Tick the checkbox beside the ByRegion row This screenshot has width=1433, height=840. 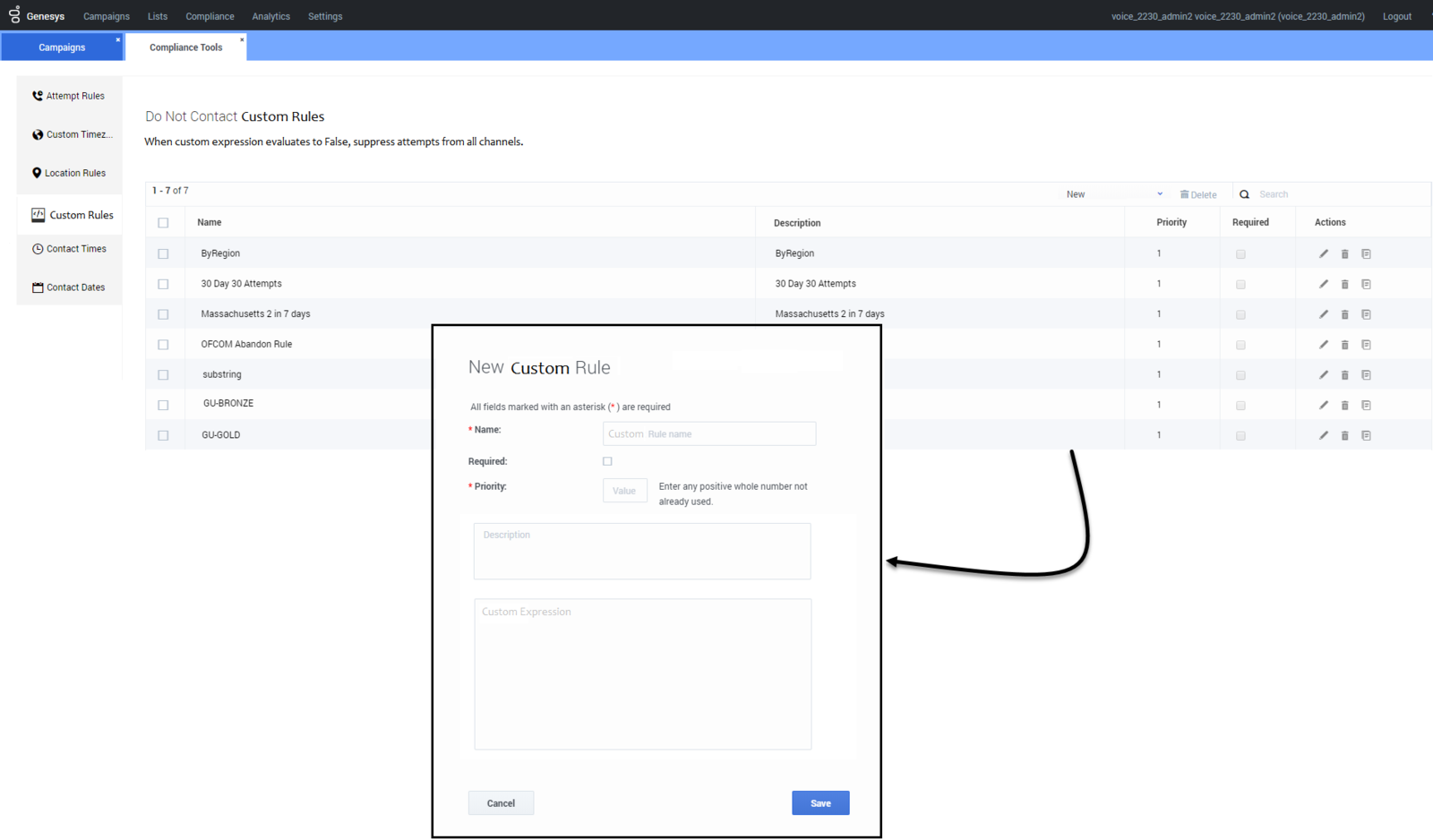coord(163,253)
